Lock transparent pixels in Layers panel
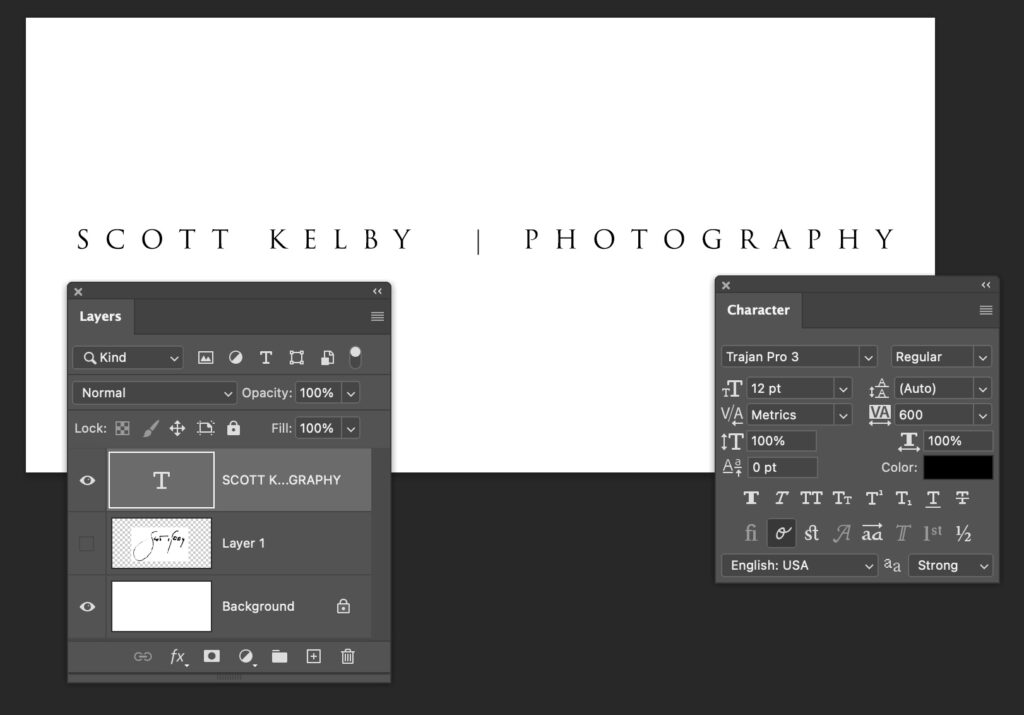Viewport: 1024px width, 715px height. [122, 428]
